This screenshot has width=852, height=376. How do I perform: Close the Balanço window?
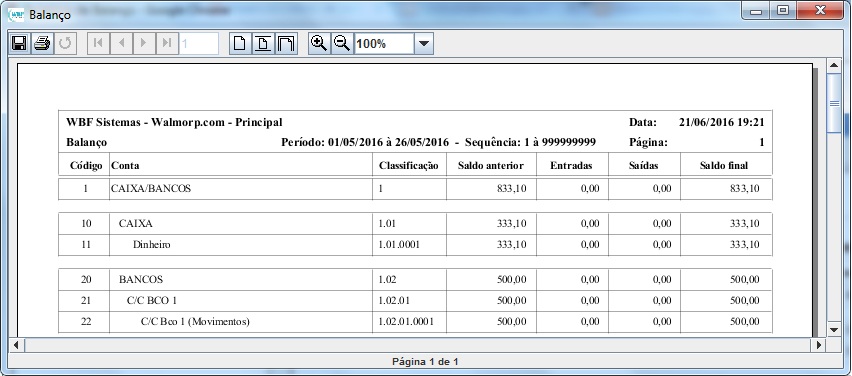[x=820, y=10]
